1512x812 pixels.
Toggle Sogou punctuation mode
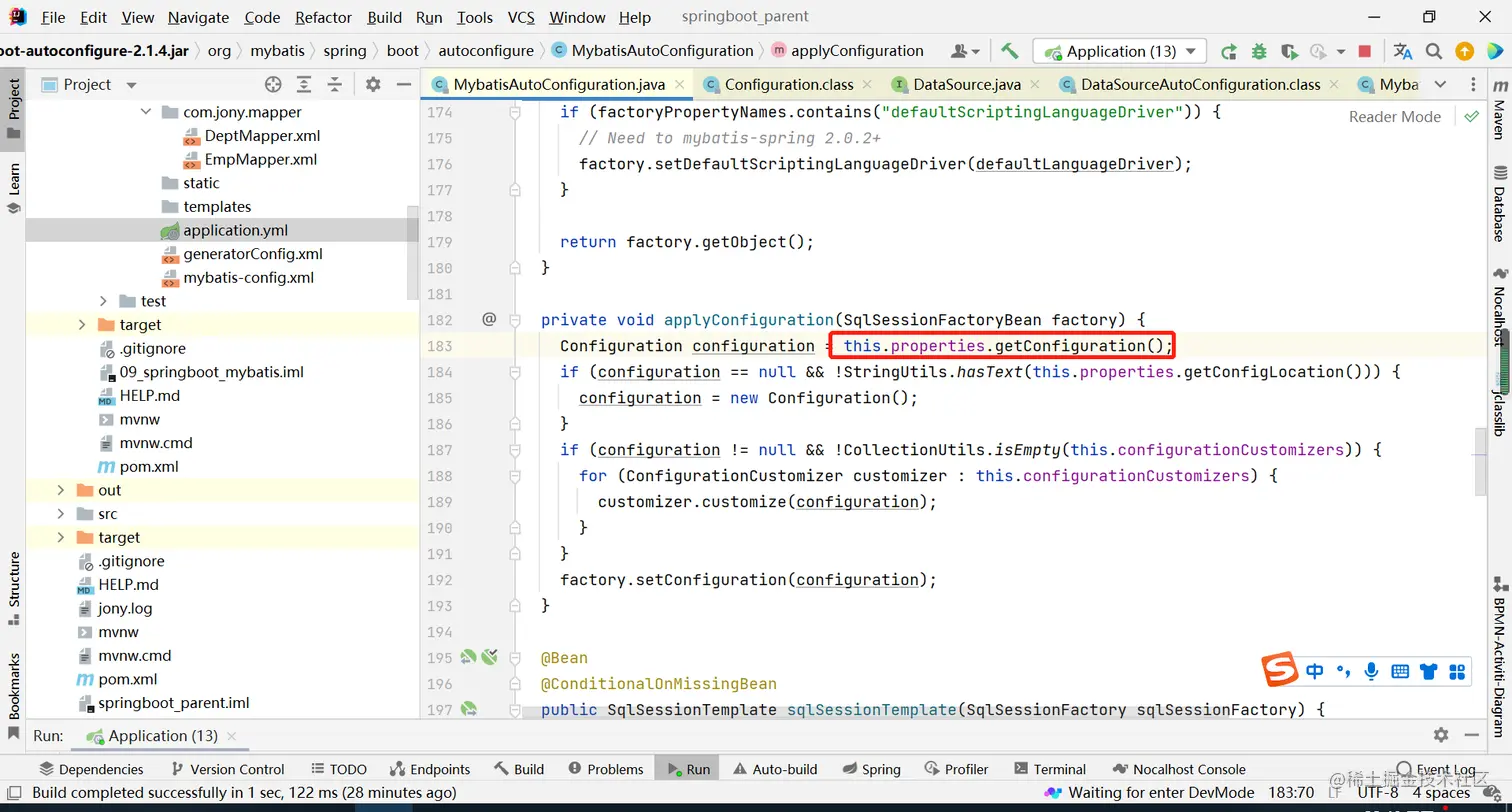(x=1343, y=671)
